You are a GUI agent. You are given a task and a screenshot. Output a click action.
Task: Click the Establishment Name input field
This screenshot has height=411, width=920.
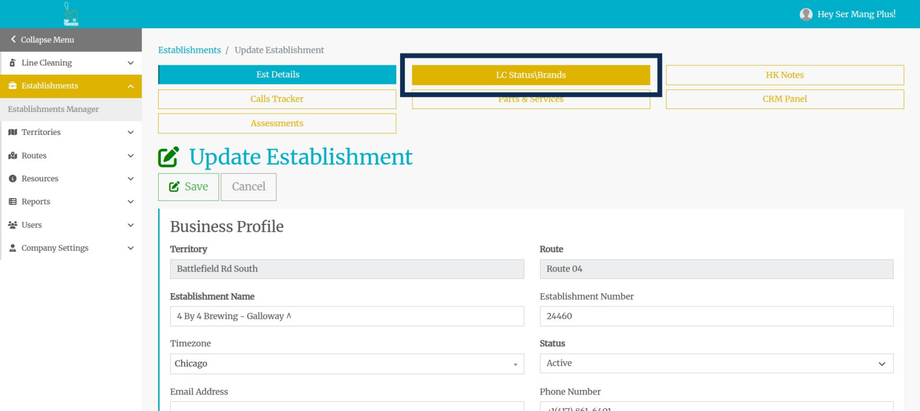(x=347, y=316)
